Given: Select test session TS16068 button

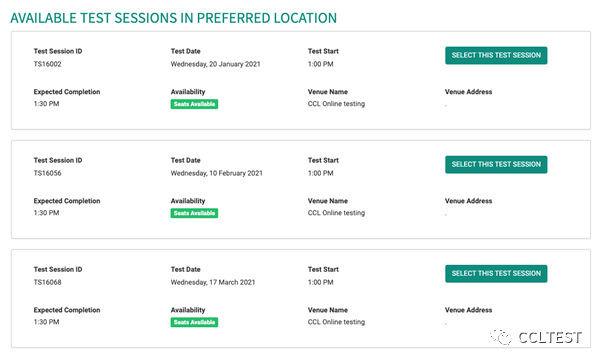Looking at the screenshot, I should pos(496,273).
